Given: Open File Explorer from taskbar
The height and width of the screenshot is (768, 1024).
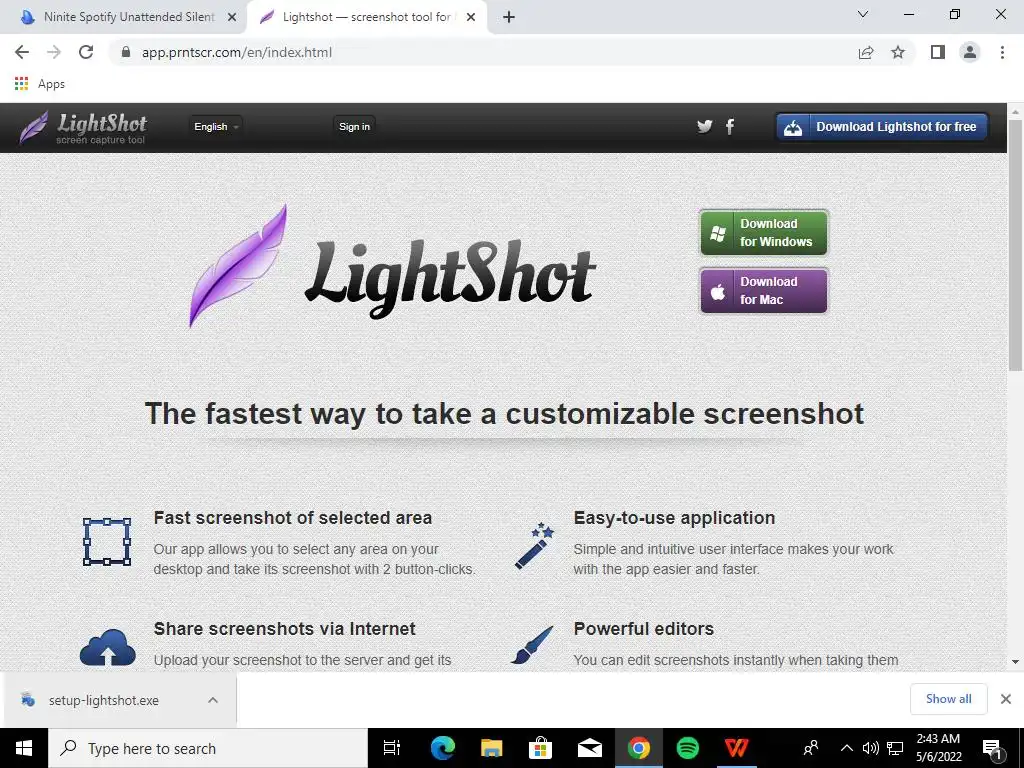Looking at the screenshot, I should (491, 748).
